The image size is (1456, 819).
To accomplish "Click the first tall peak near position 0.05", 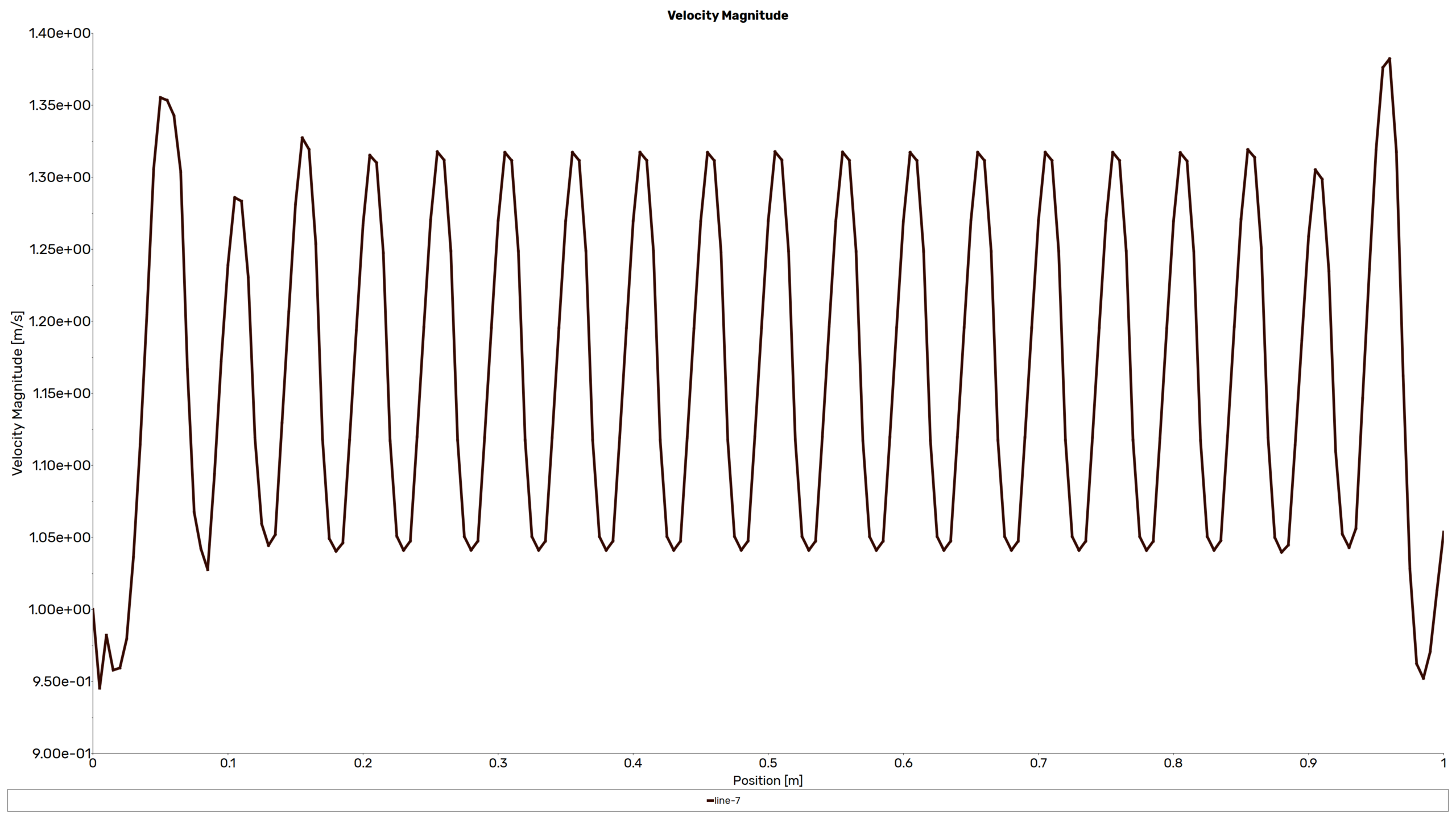I will tap(160, 98).
